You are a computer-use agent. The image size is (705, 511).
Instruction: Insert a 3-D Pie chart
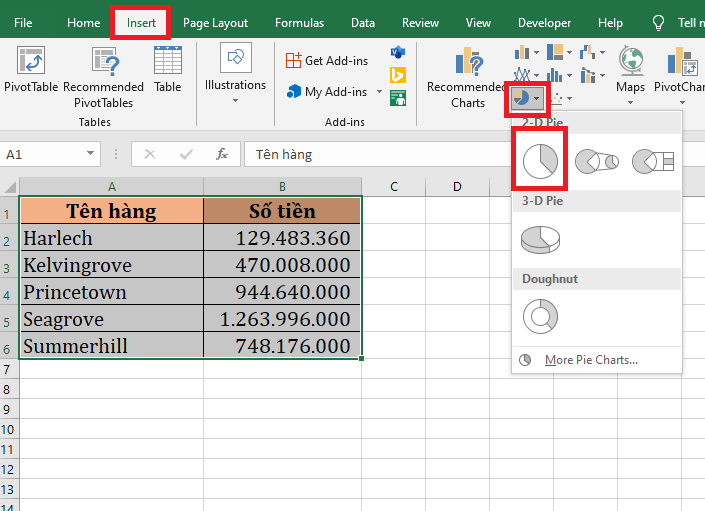(541, 239)
